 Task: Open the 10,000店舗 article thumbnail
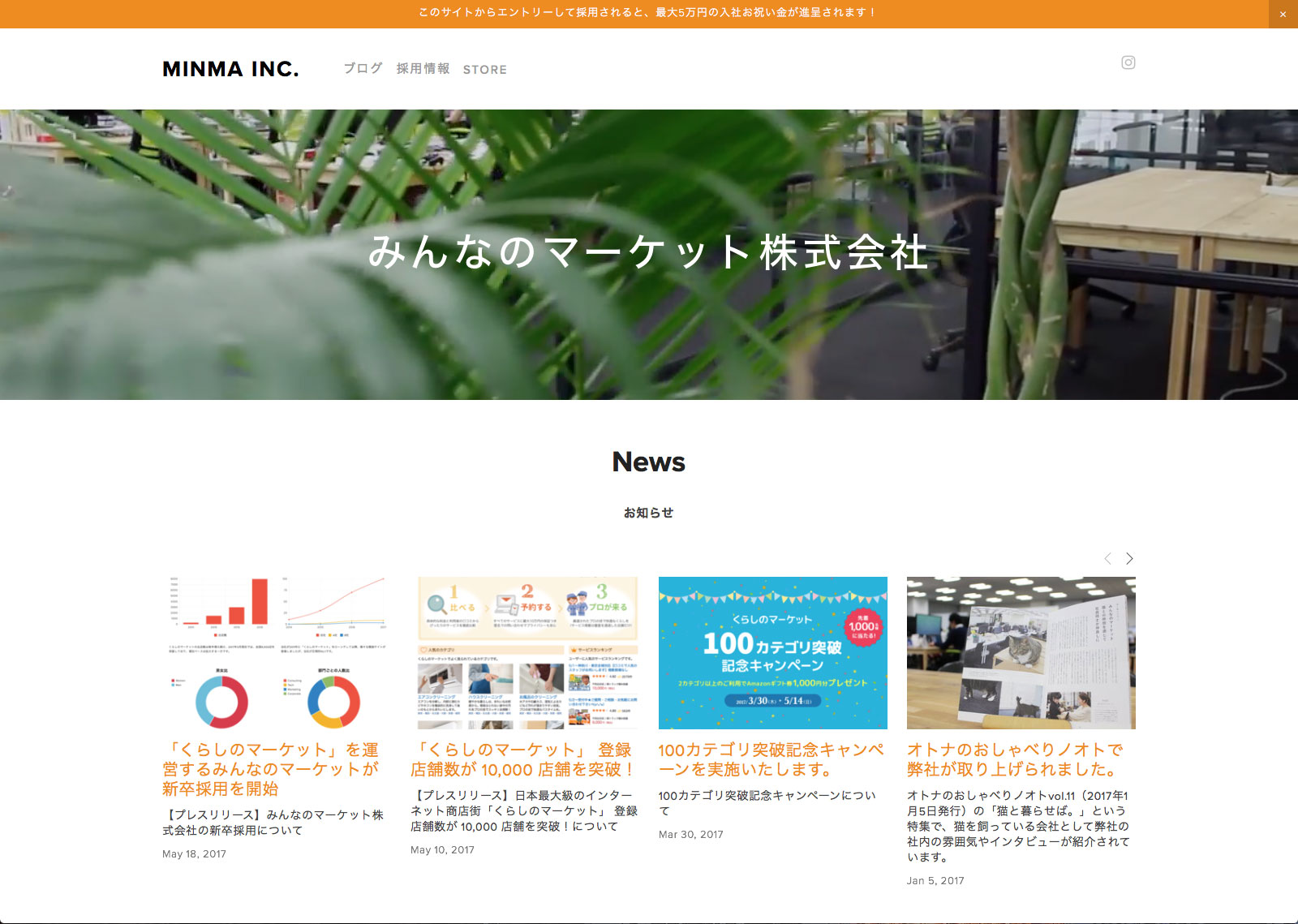(525, 653)
